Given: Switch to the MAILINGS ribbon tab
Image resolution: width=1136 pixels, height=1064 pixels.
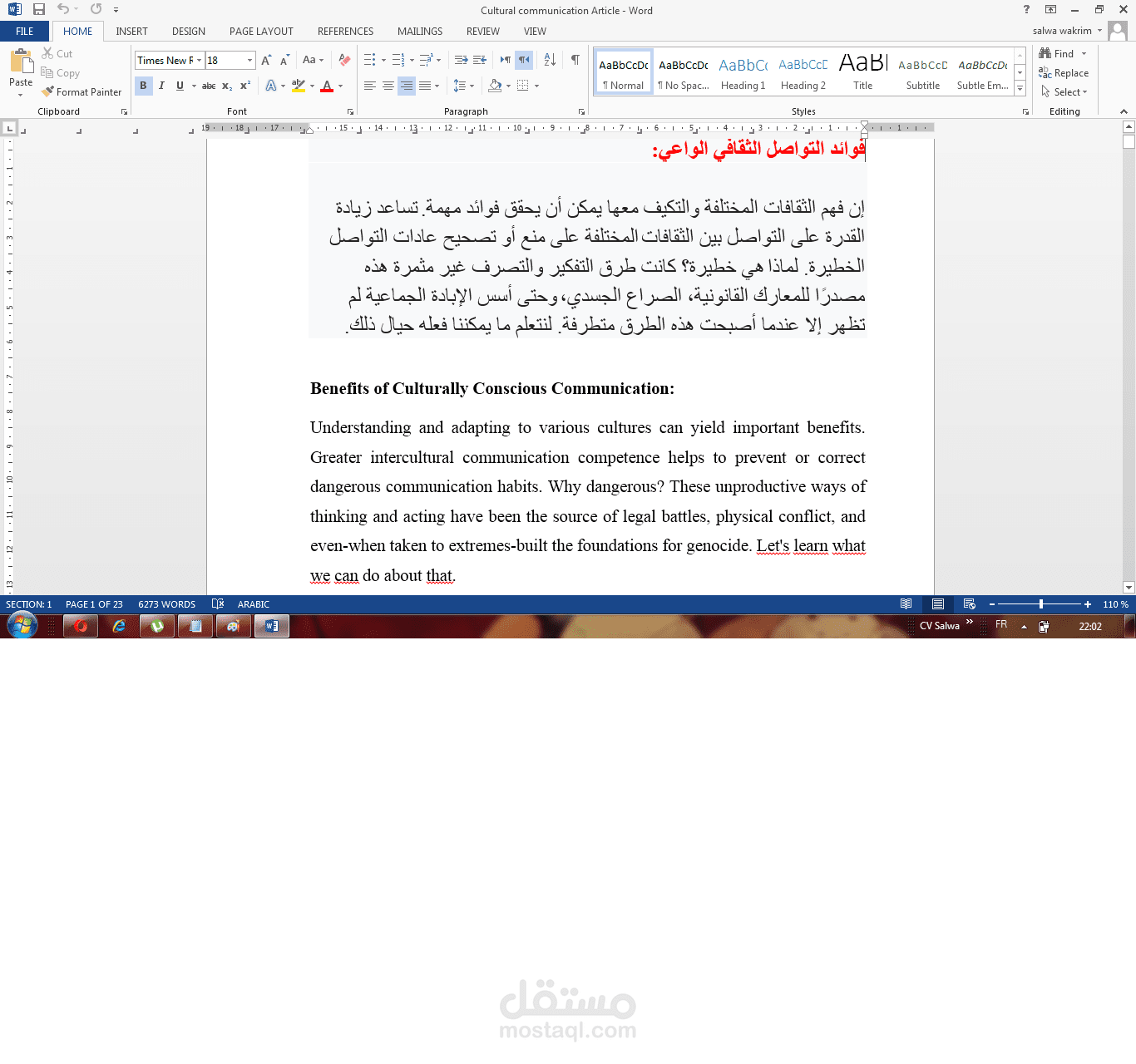Looking at the screenshot, I should [419, 31].
